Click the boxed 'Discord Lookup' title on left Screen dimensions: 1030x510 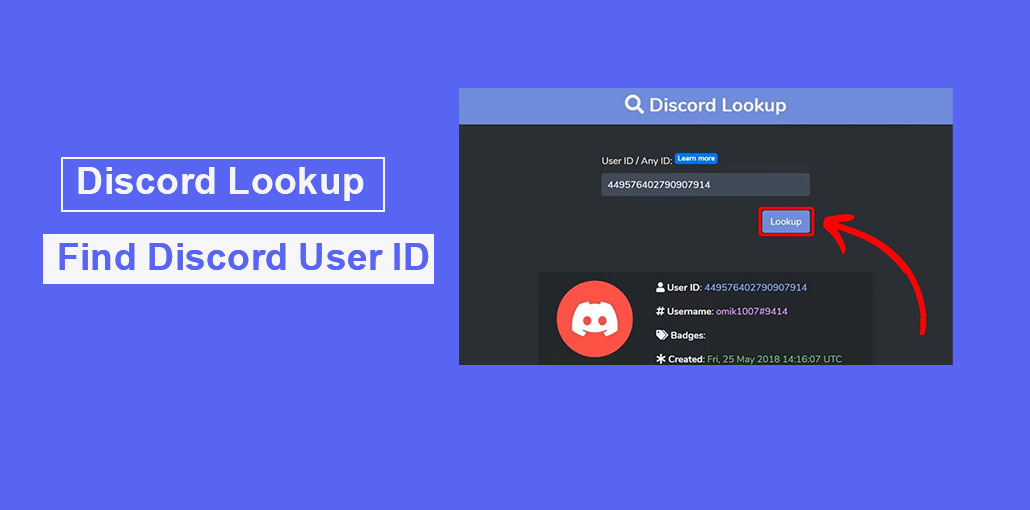(x=221, y=181)
